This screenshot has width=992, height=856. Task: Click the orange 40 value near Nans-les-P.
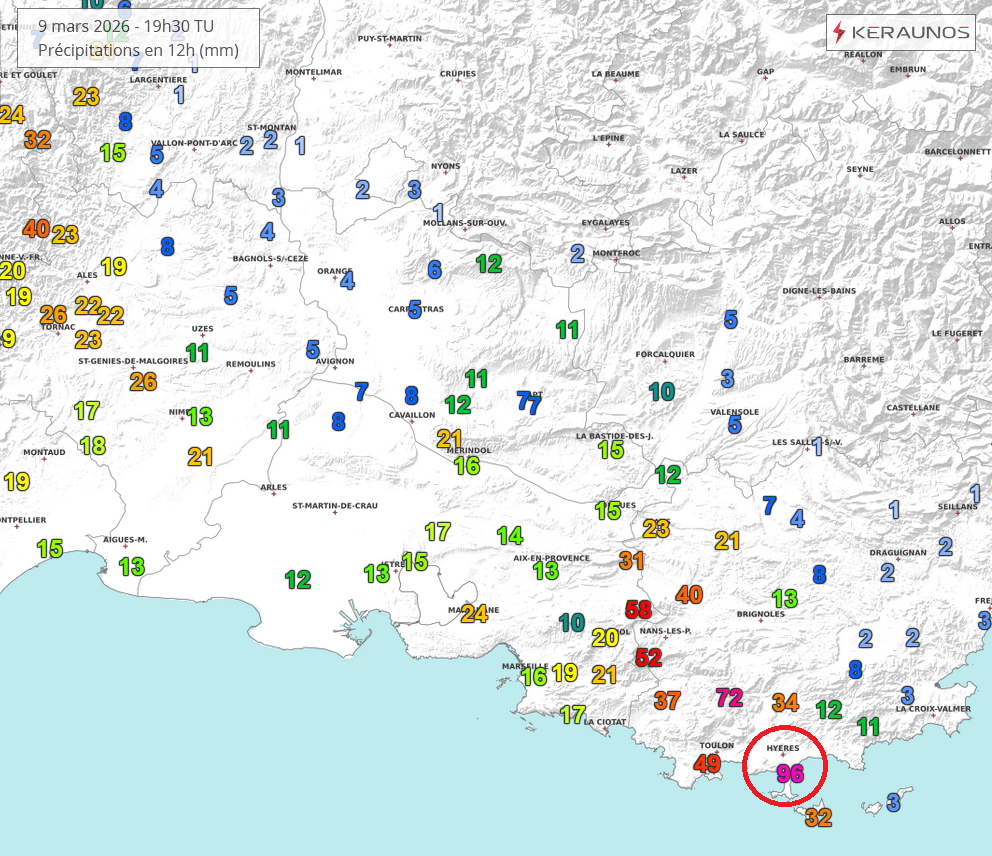click(x=687, y=595)
